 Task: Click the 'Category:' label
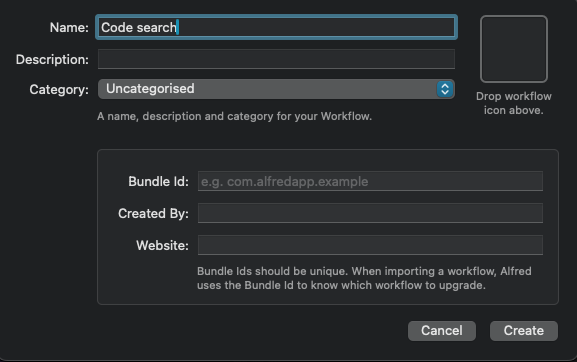coord(59,90)
